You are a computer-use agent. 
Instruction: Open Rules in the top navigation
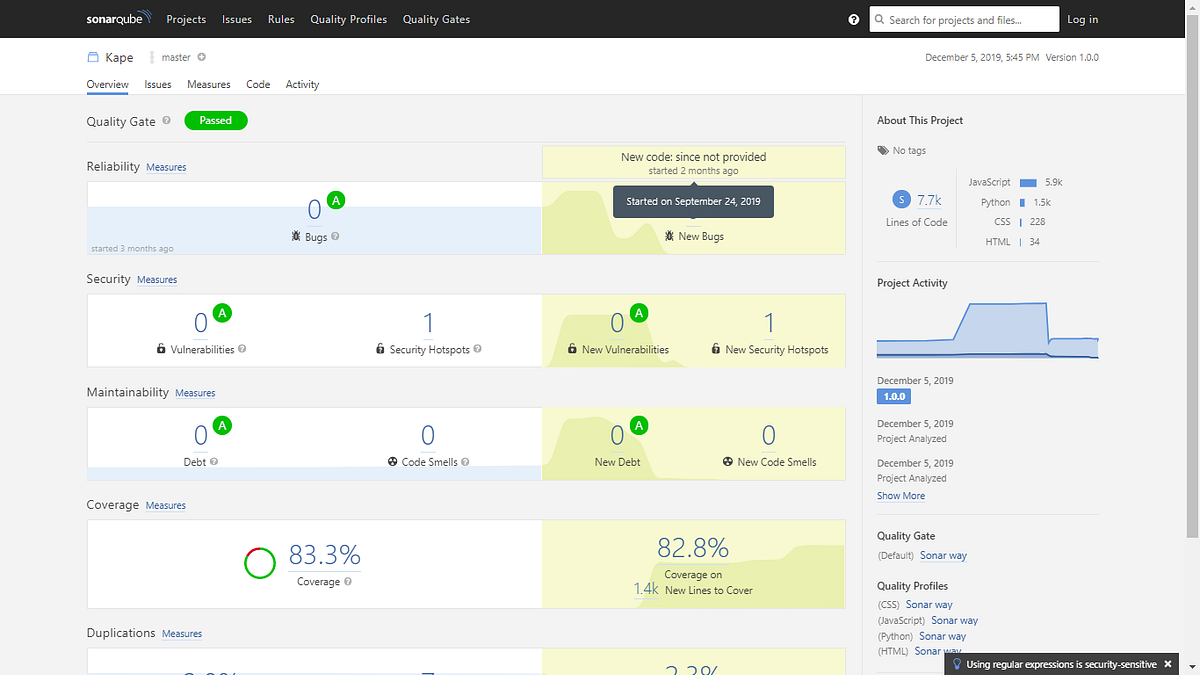pos(281,19)
